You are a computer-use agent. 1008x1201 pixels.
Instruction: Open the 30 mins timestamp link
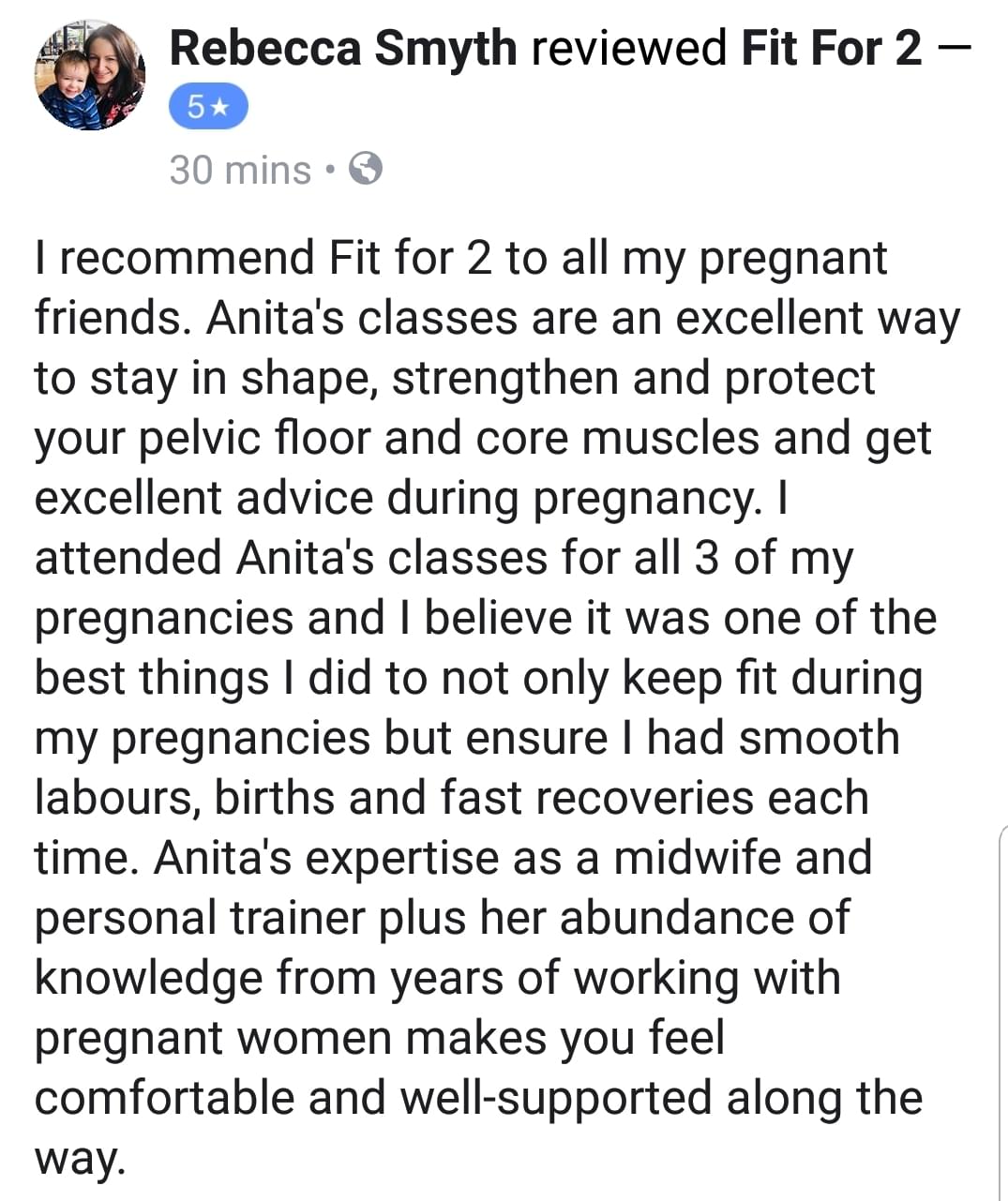click(x=240, y=170)
